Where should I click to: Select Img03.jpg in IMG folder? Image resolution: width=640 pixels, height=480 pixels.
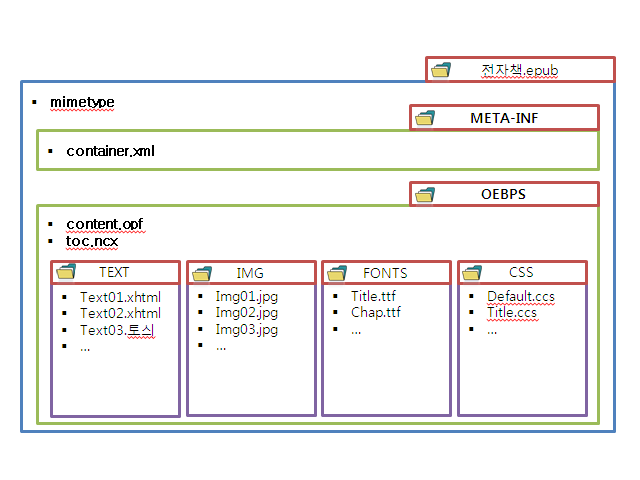(x=247, y=329)
